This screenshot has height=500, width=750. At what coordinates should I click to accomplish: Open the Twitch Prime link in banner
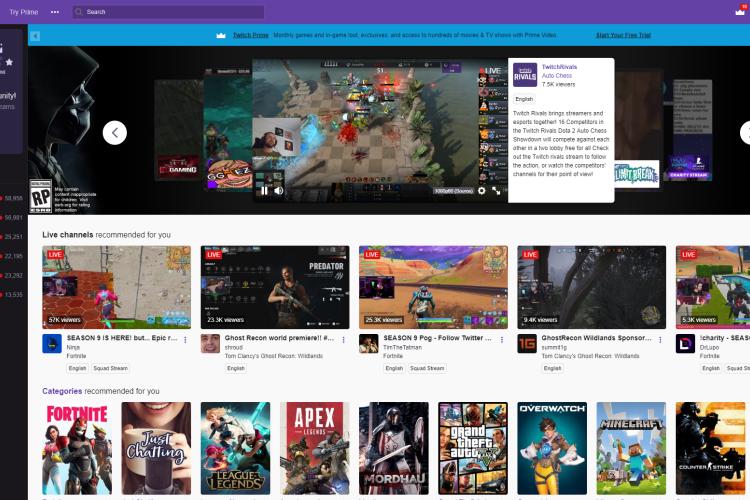click(x=251, y=35)
